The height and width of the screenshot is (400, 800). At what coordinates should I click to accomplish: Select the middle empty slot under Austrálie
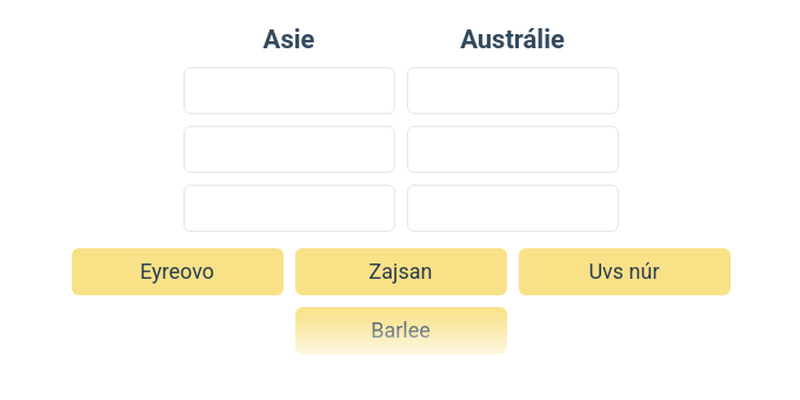tap(512, 149)
